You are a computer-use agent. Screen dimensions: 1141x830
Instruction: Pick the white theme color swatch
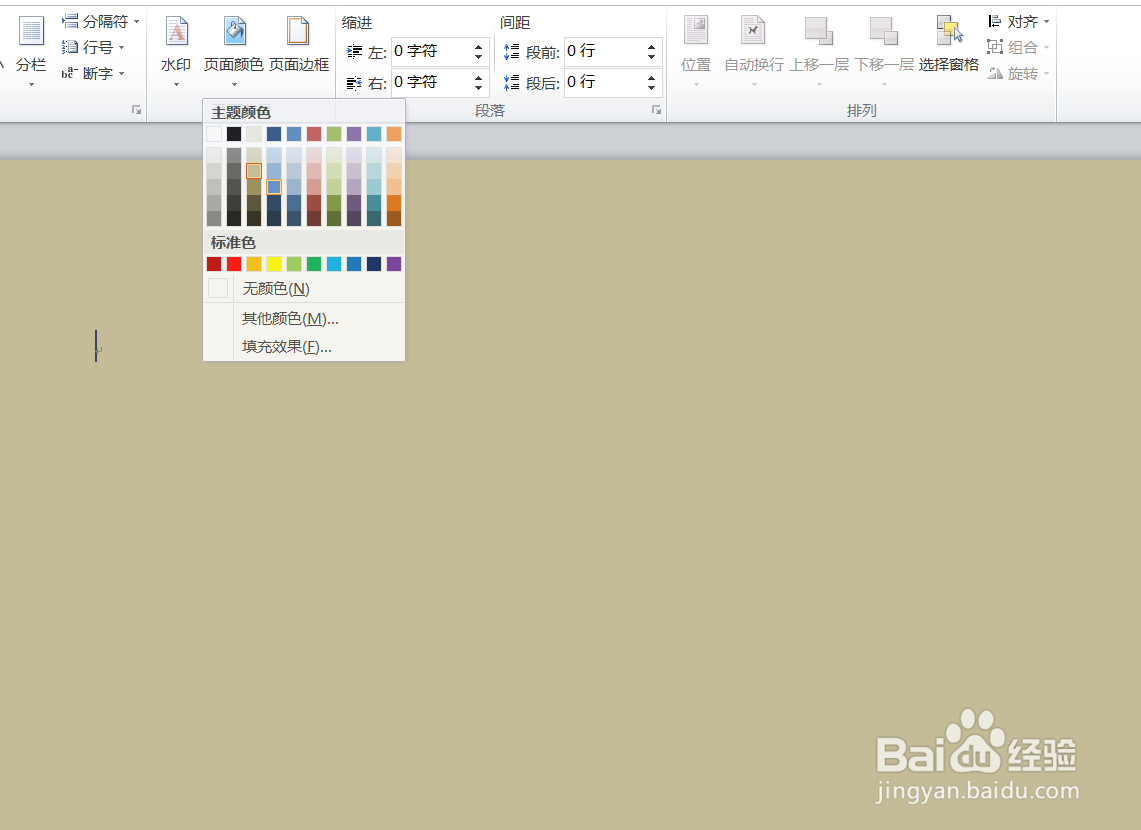[214, 134]
